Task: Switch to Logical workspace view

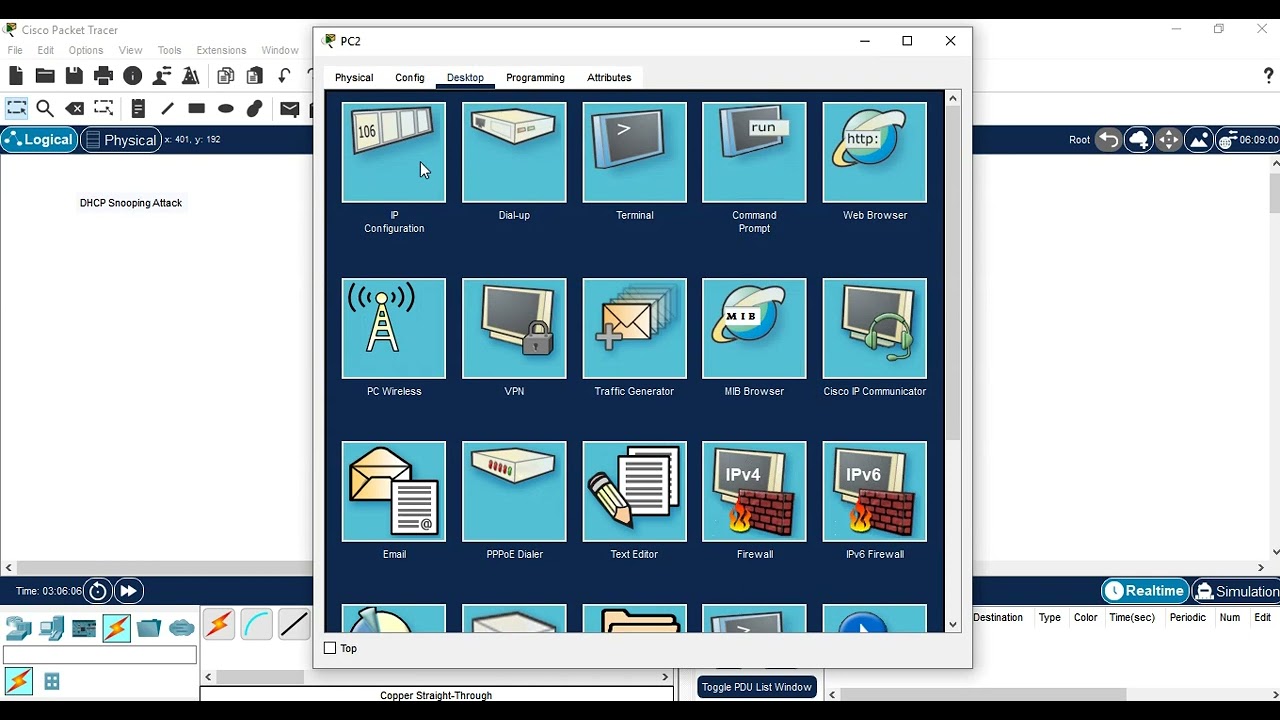Action: click(39, 140)
